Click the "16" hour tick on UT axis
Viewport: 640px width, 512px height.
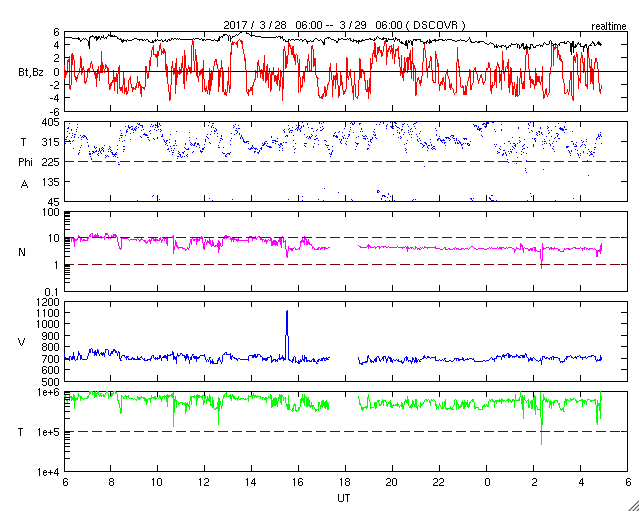(298, 482)
